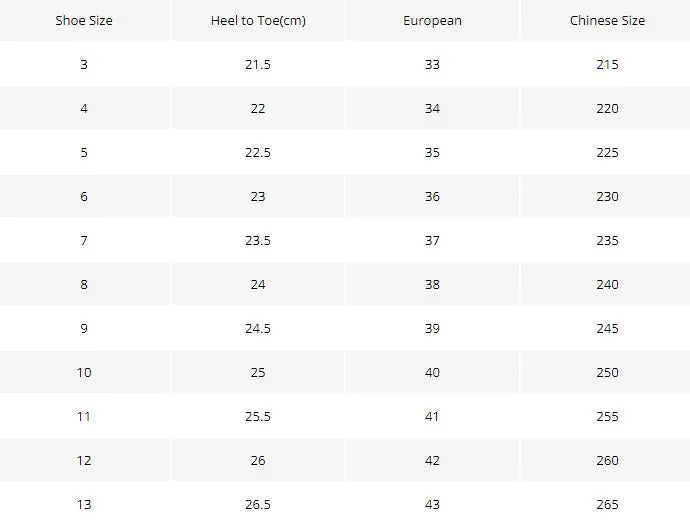The width and height of the screenshot is (690, 527).
Task: Select shoe size 13 cell
Action: 84,505
